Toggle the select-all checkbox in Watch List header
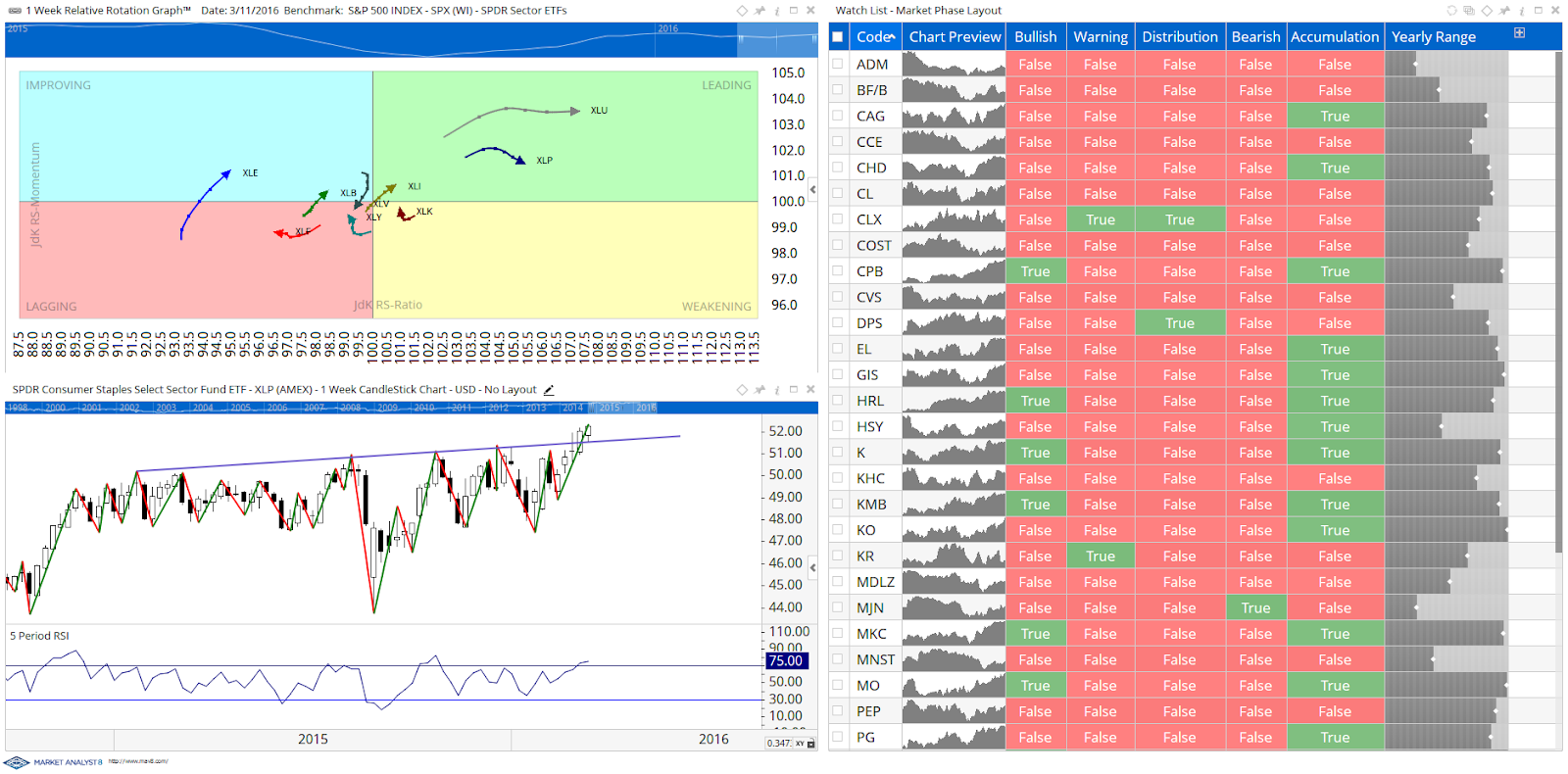The height and width of the screenshot is (774, 1568). click(838, 36)
